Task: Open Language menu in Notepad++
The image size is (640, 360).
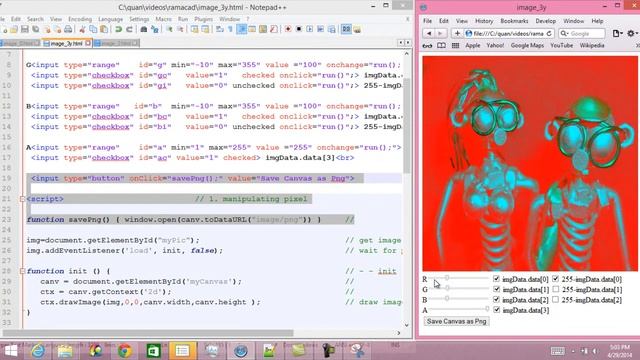Action: point(111,19)
